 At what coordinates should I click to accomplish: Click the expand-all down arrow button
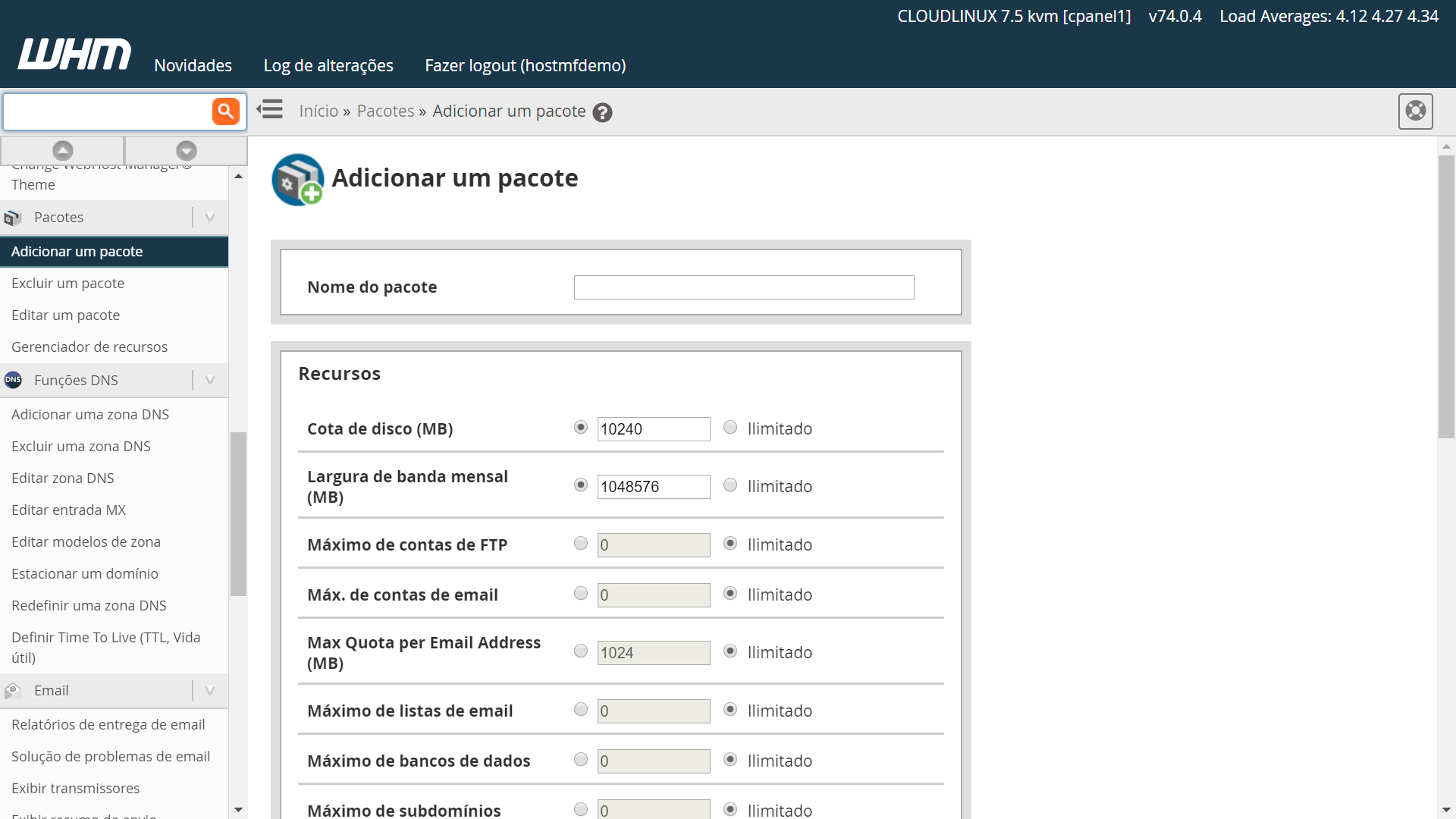click(x=187, y=150)
